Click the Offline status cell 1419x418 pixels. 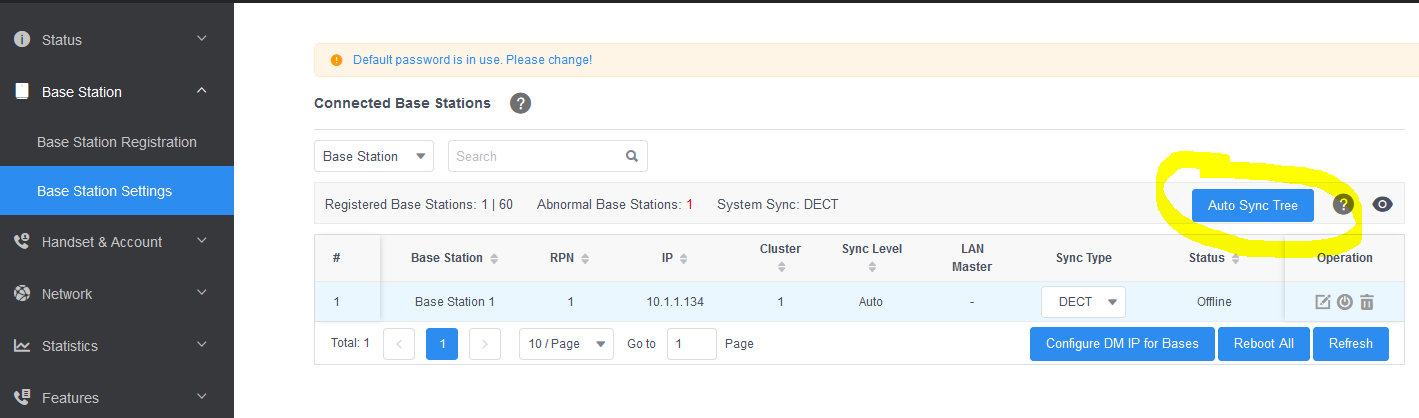click(x=1214, y=302)
